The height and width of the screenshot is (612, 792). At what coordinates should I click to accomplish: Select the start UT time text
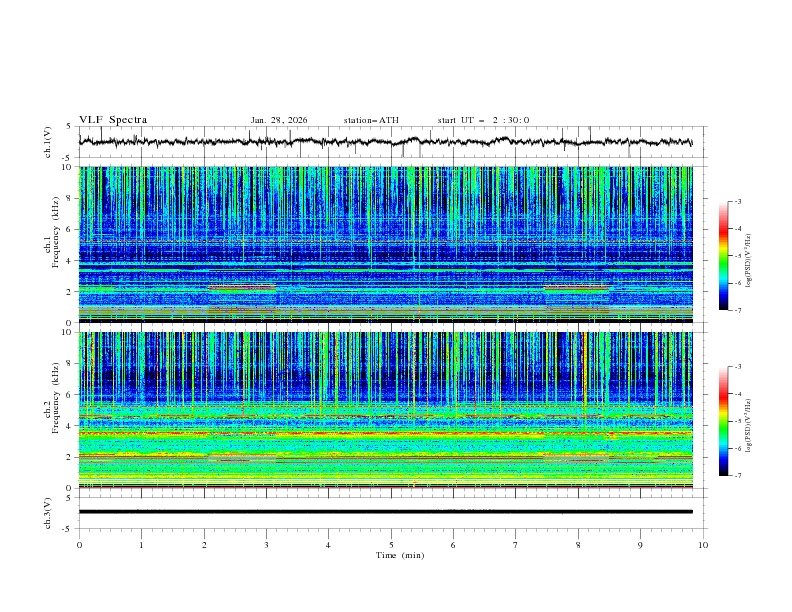tap(483, 120)
